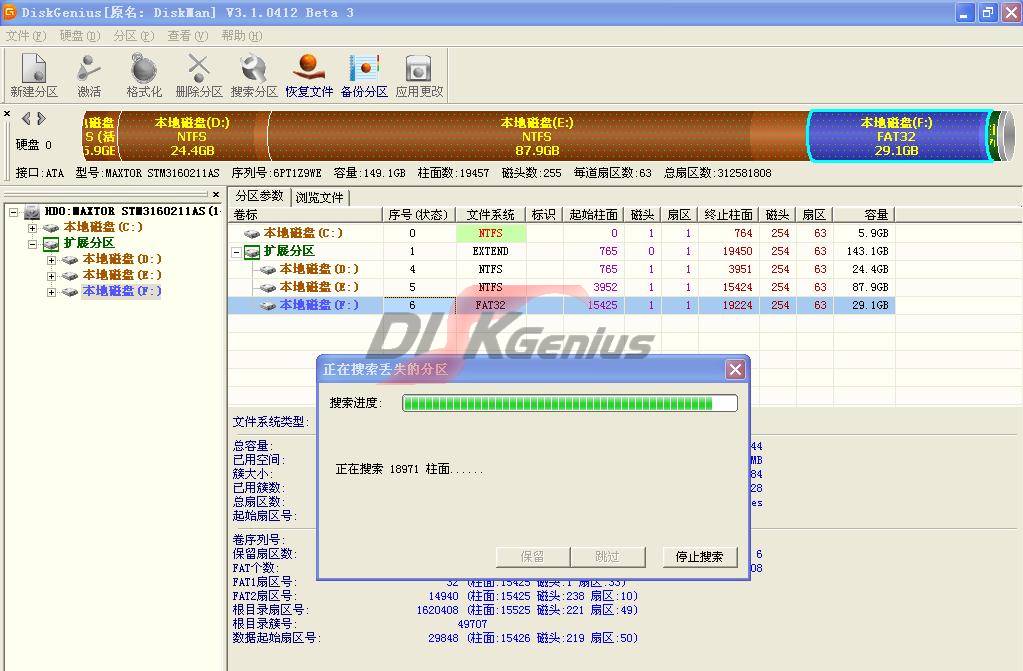
Task: Go to next disk with right arrow
Action: 42,118
